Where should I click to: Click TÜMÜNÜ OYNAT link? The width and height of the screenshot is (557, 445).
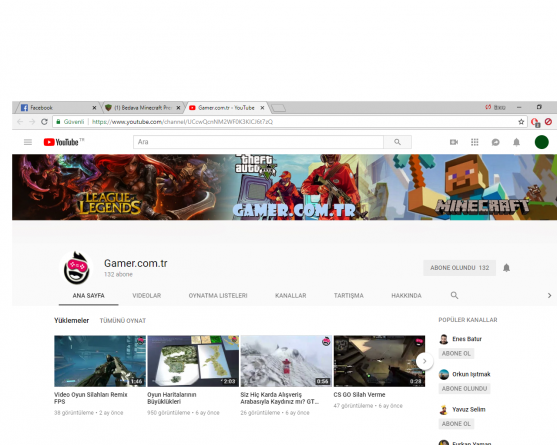(123, 321)
